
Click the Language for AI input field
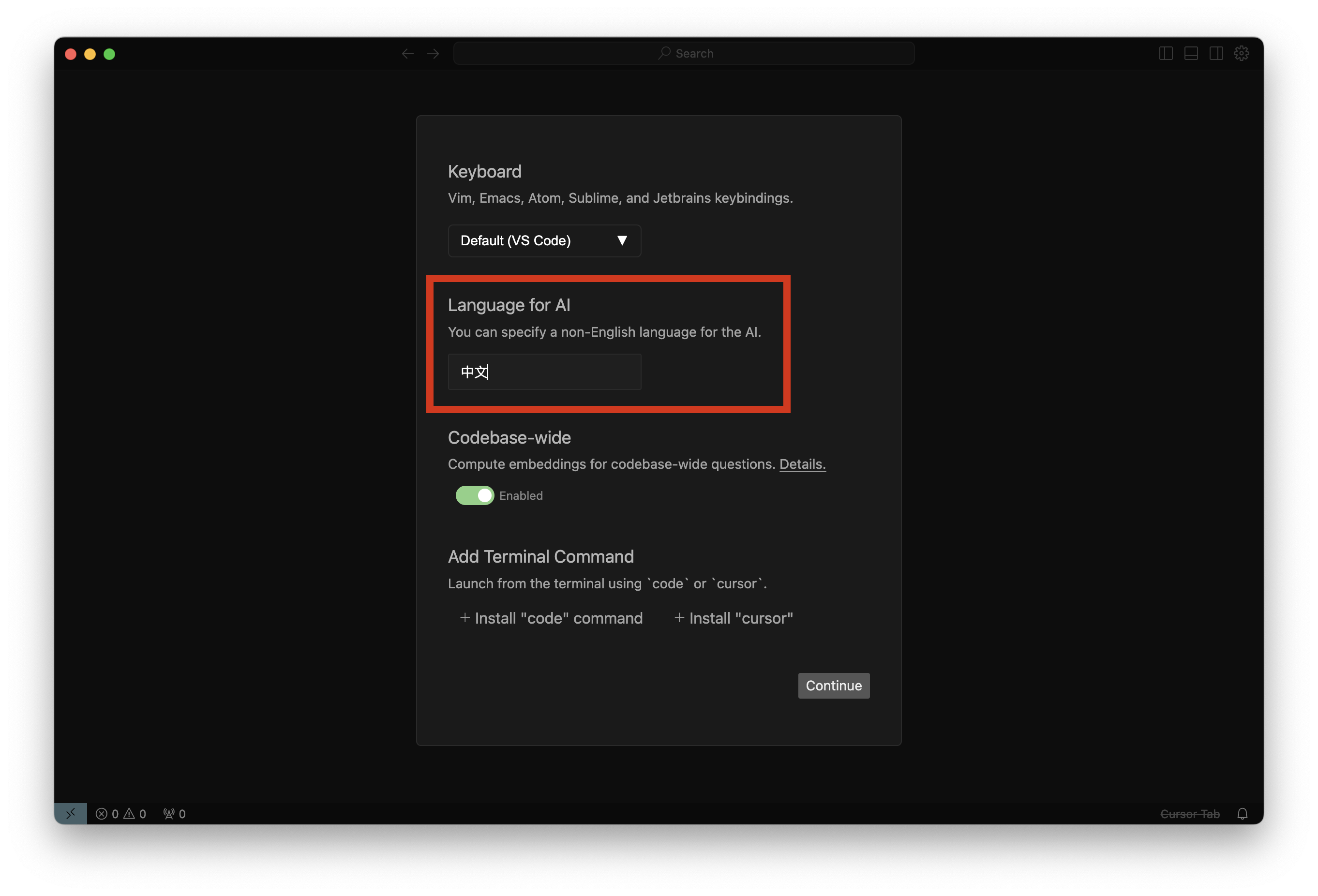coord(544,372)
